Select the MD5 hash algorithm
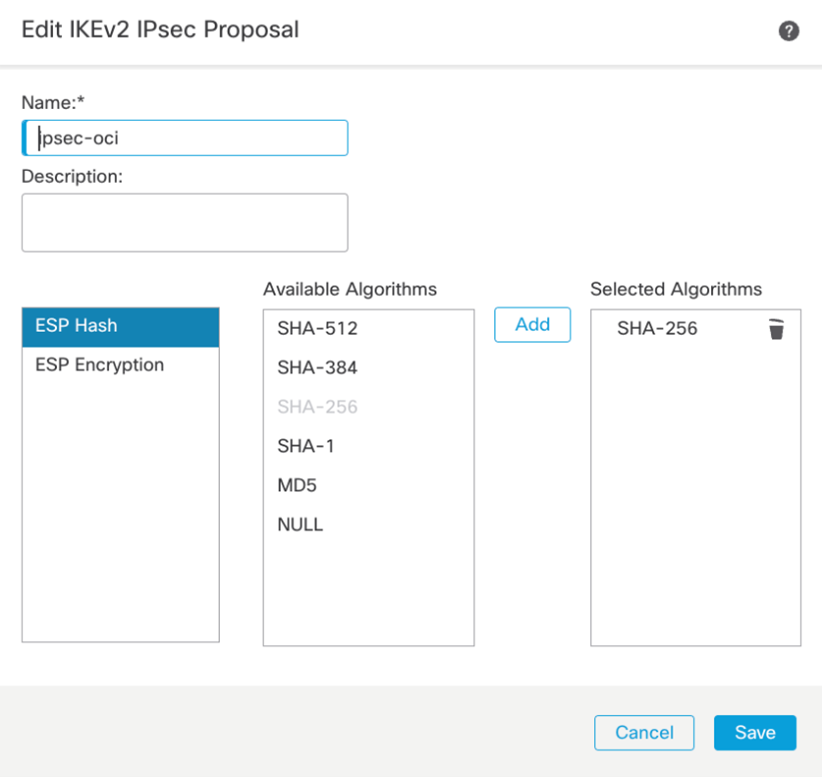The image size is (822, 777). 297,485
